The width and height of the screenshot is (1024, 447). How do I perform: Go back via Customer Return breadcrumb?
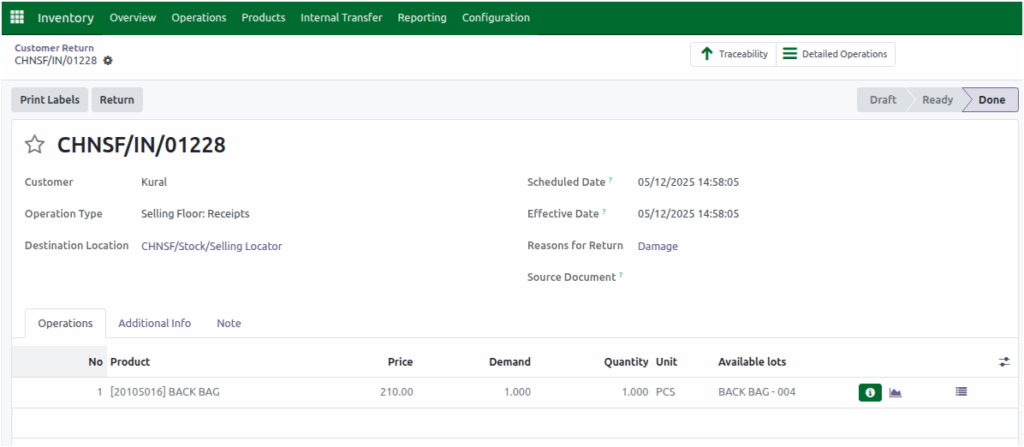(x=54, y=48)
